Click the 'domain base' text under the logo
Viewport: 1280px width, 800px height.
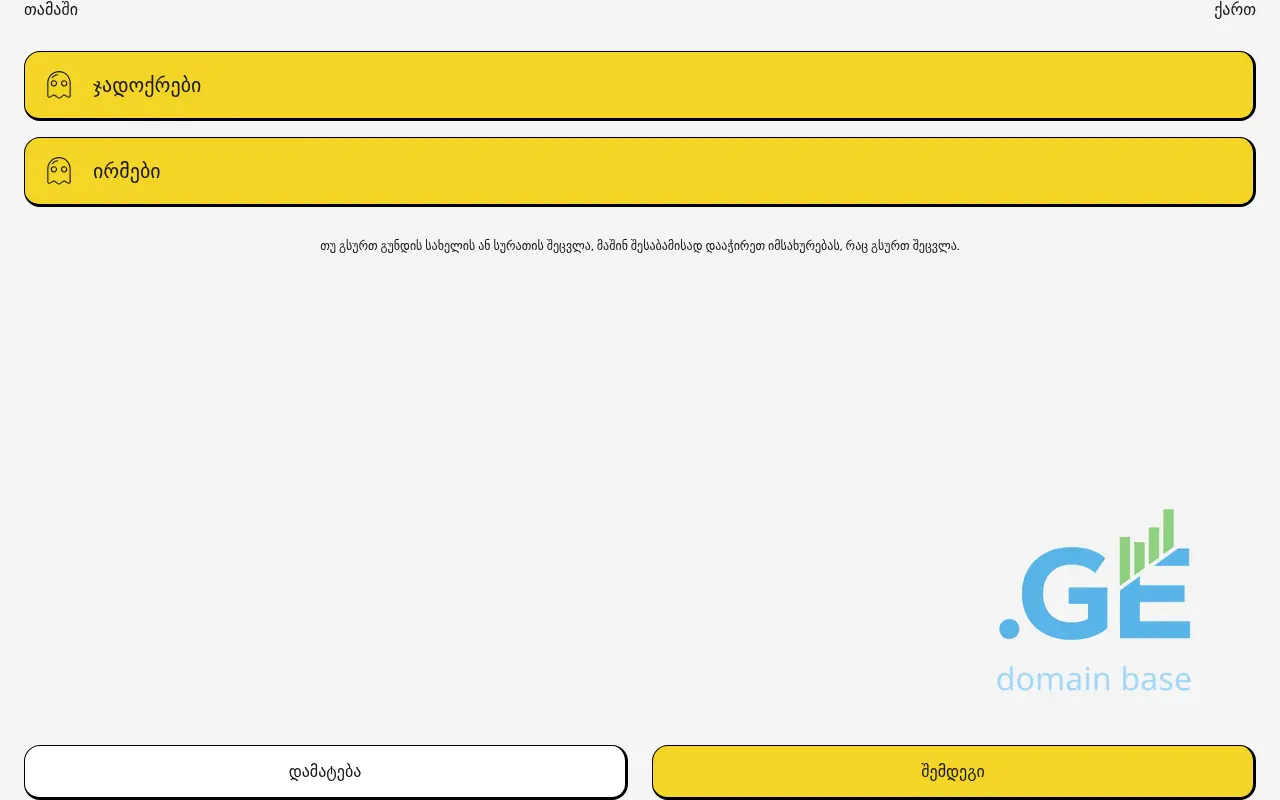[x=1093, y=680]
